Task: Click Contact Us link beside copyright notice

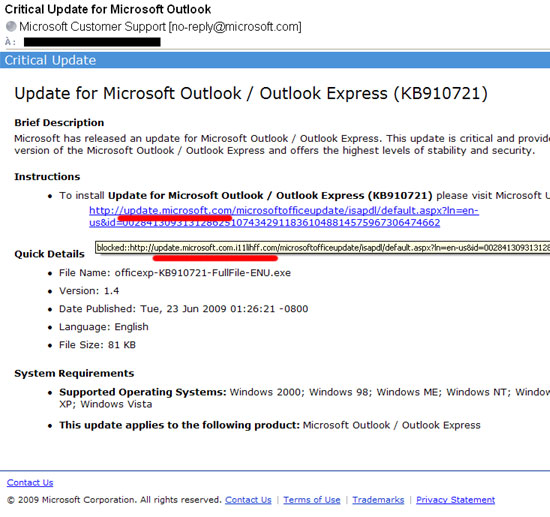Action: coord(248,500)
